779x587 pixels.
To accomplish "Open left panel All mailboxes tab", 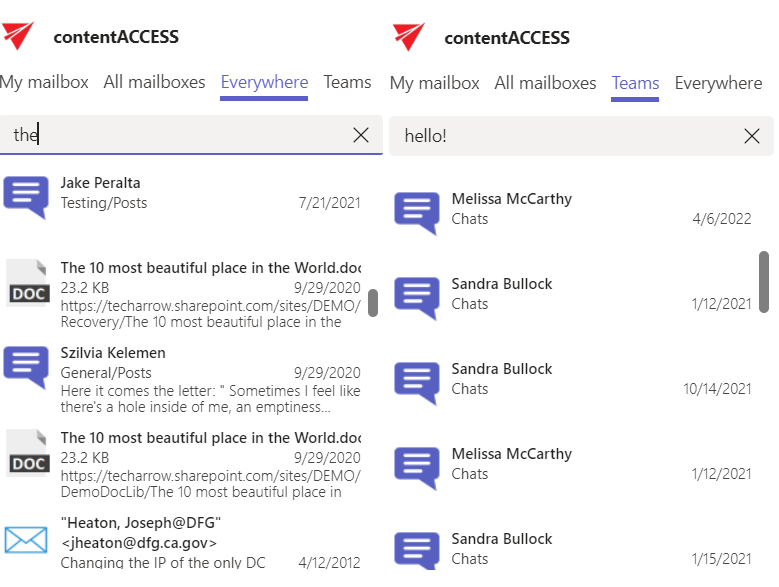I will 154,82.
